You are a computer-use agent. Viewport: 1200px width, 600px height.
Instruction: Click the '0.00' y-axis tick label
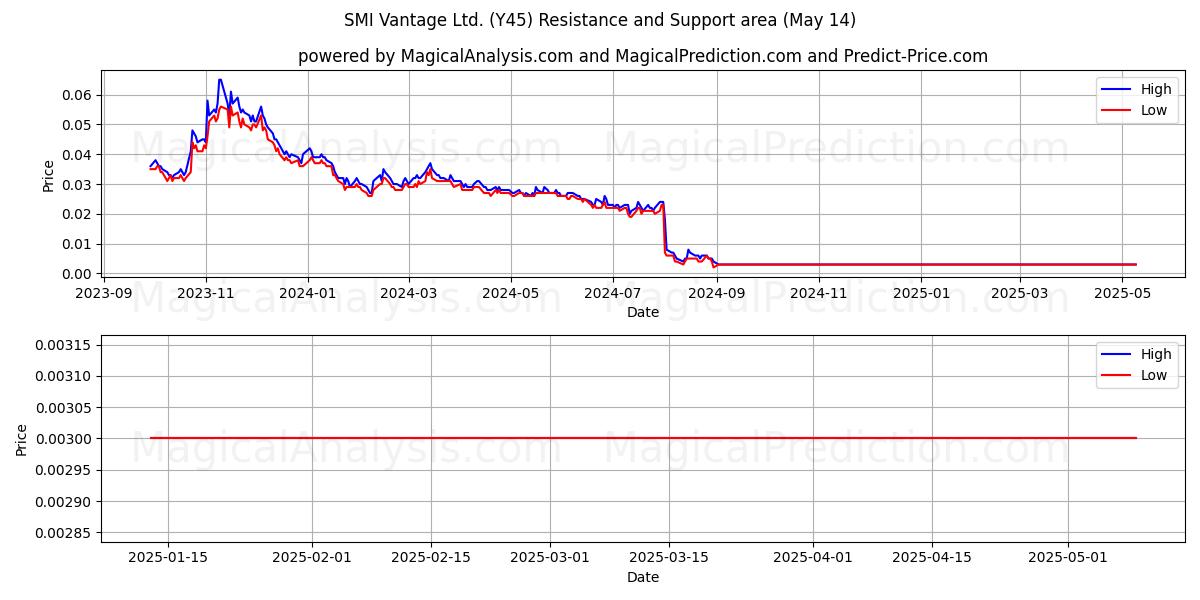[x=79, y=274]
